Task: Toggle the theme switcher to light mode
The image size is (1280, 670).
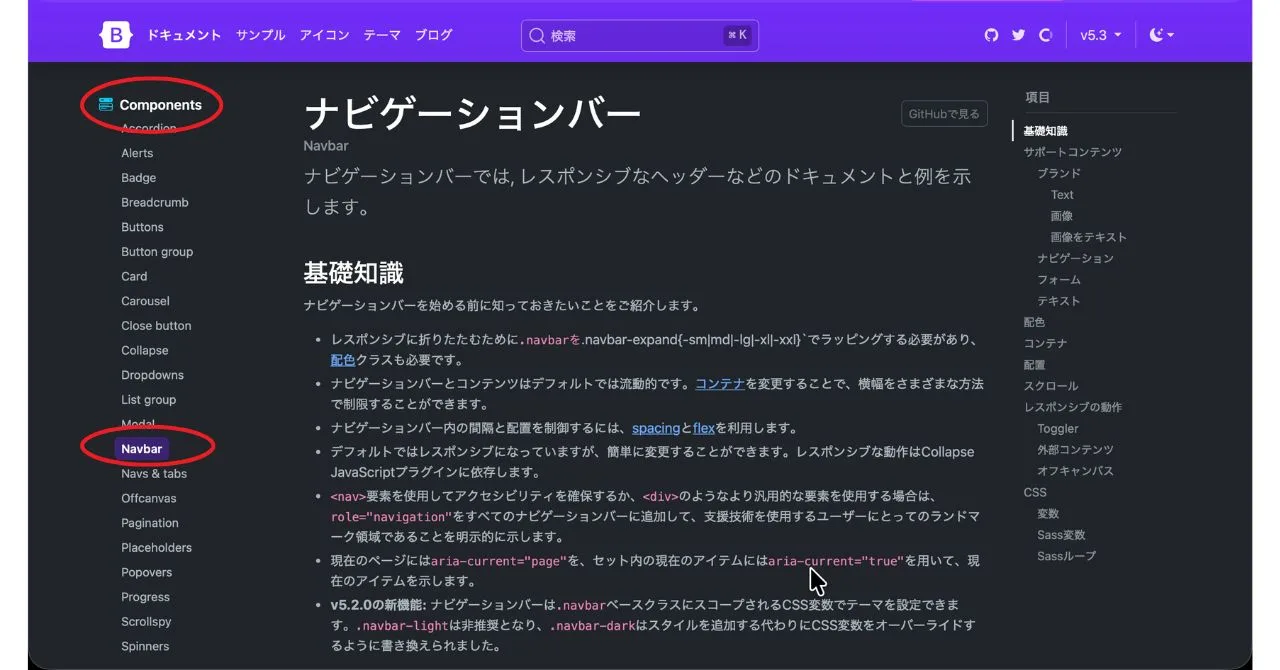Action: coord(1160,34)
